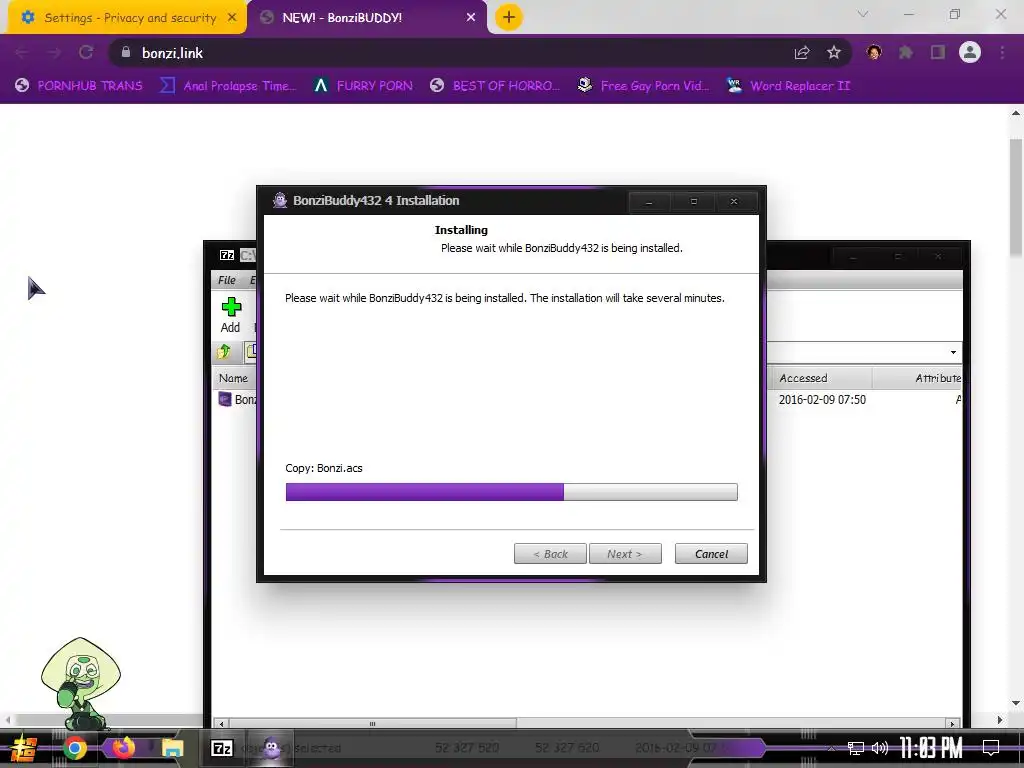The image size is (1024, 768).
Task: Click the page scrollbar up arrow
Action: click(1016, 113)
